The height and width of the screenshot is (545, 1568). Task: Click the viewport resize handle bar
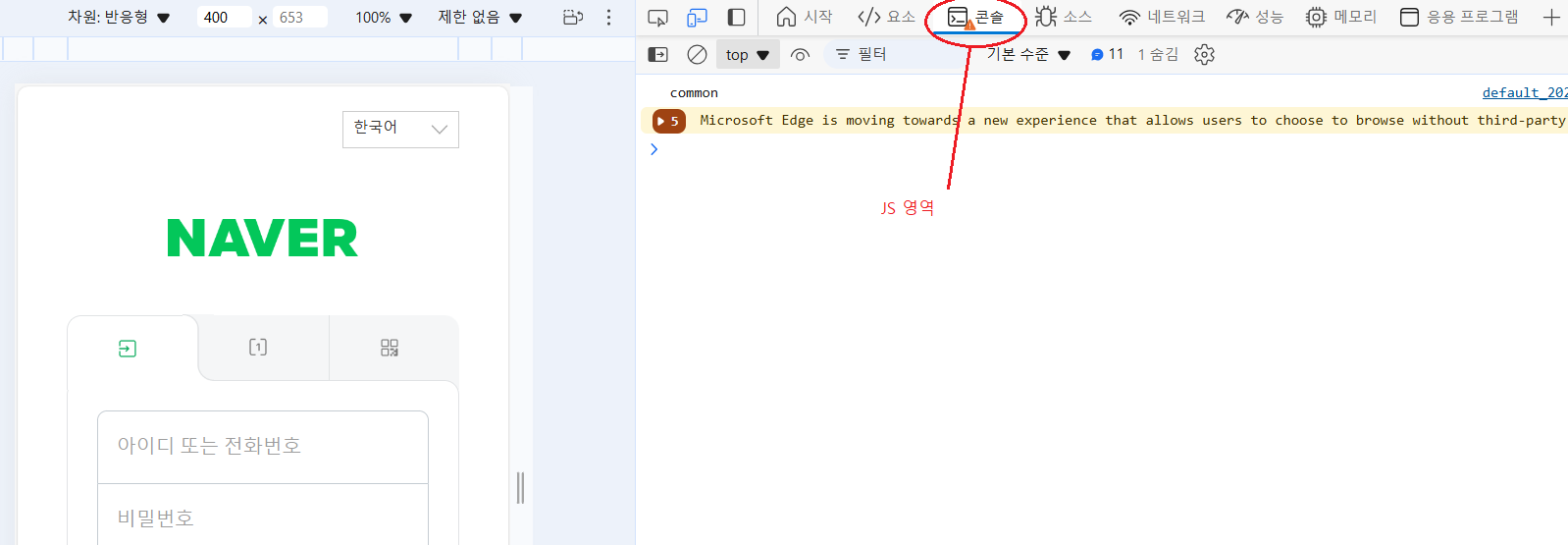click(x=521, y=488)
